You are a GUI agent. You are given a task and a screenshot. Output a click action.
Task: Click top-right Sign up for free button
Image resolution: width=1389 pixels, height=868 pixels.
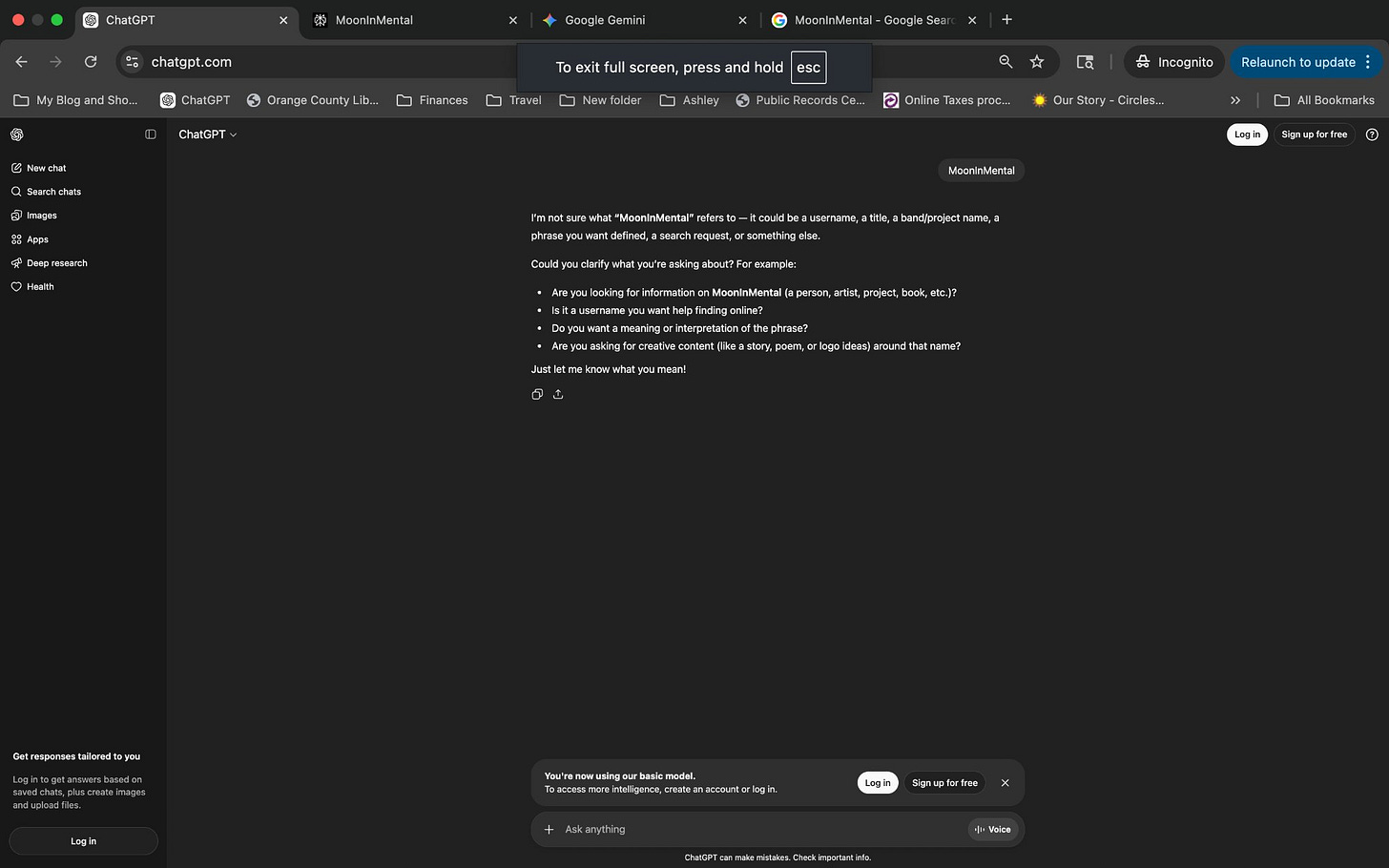click(1314, 134)
